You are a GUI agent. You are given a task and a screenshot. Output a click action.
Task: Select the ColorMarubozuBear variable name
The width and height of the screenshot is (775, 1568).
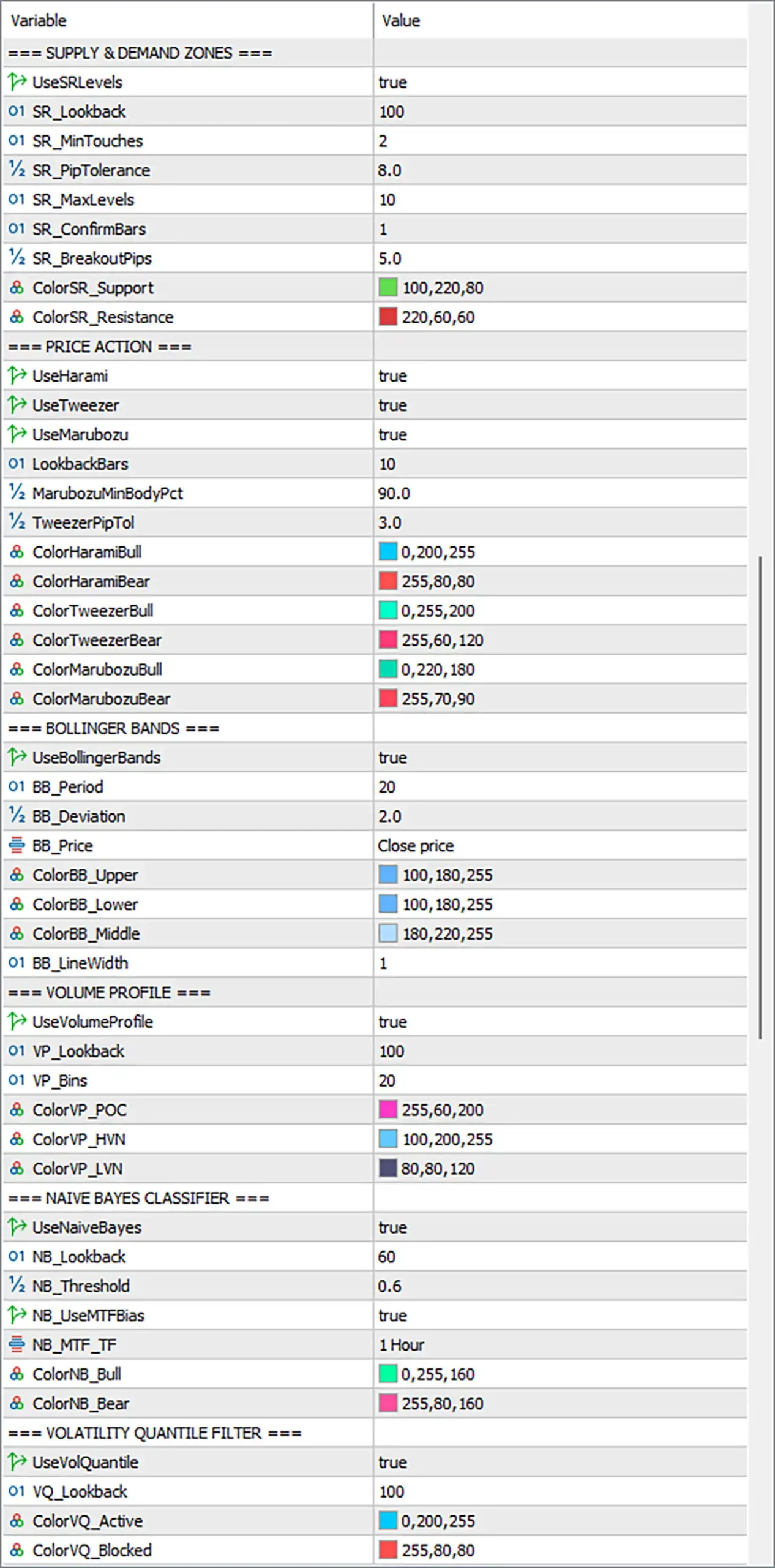(102, 698)
